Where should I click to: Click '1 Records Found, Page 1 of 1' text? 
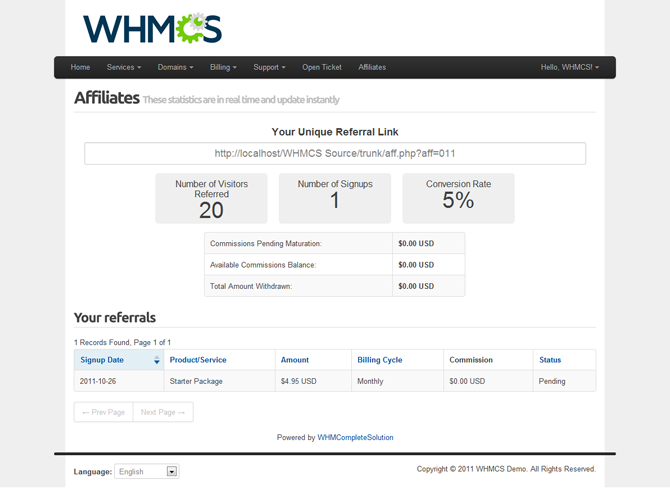point(122,342)
